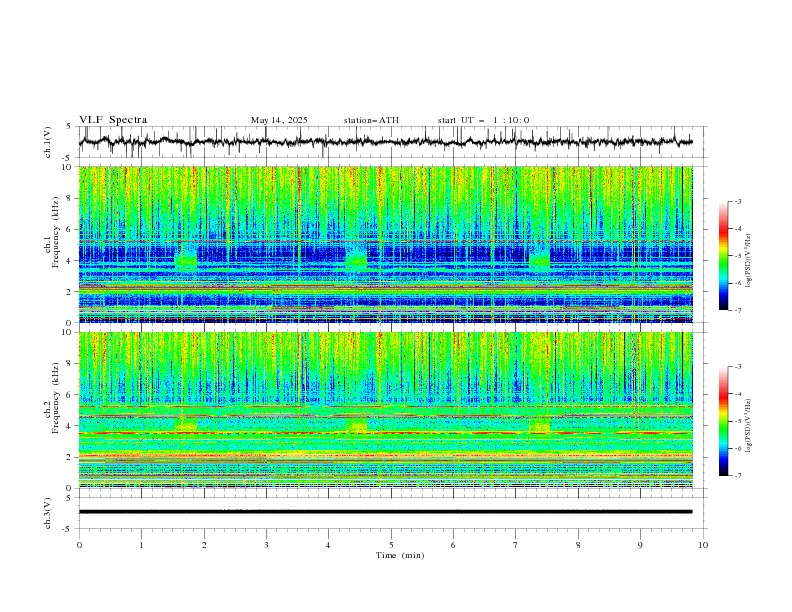Click time axis tick label "10" at right end

click(703, 545)
